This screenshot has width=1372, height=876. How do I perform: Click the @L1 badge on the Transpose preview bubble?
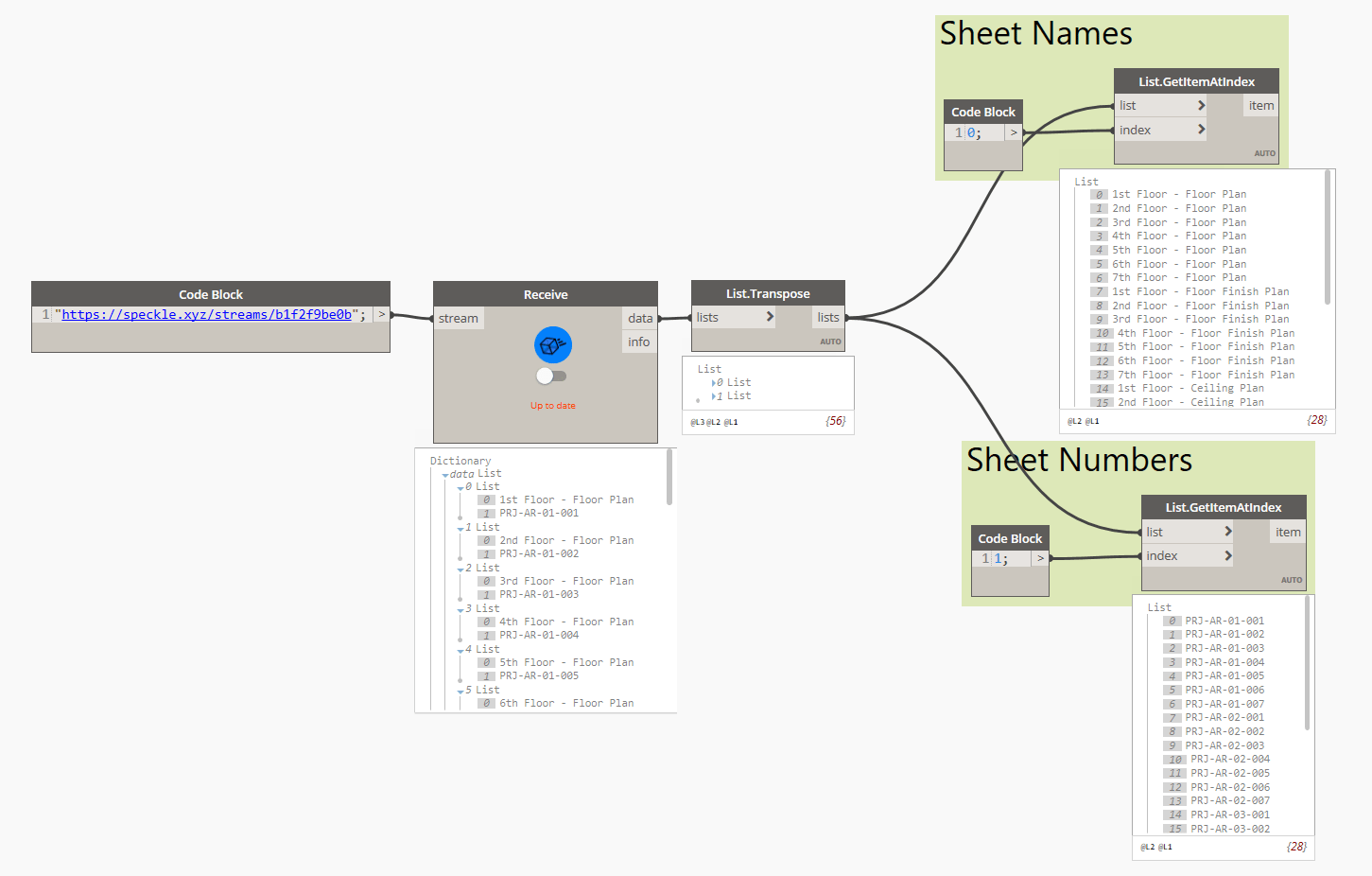(729, 421)
